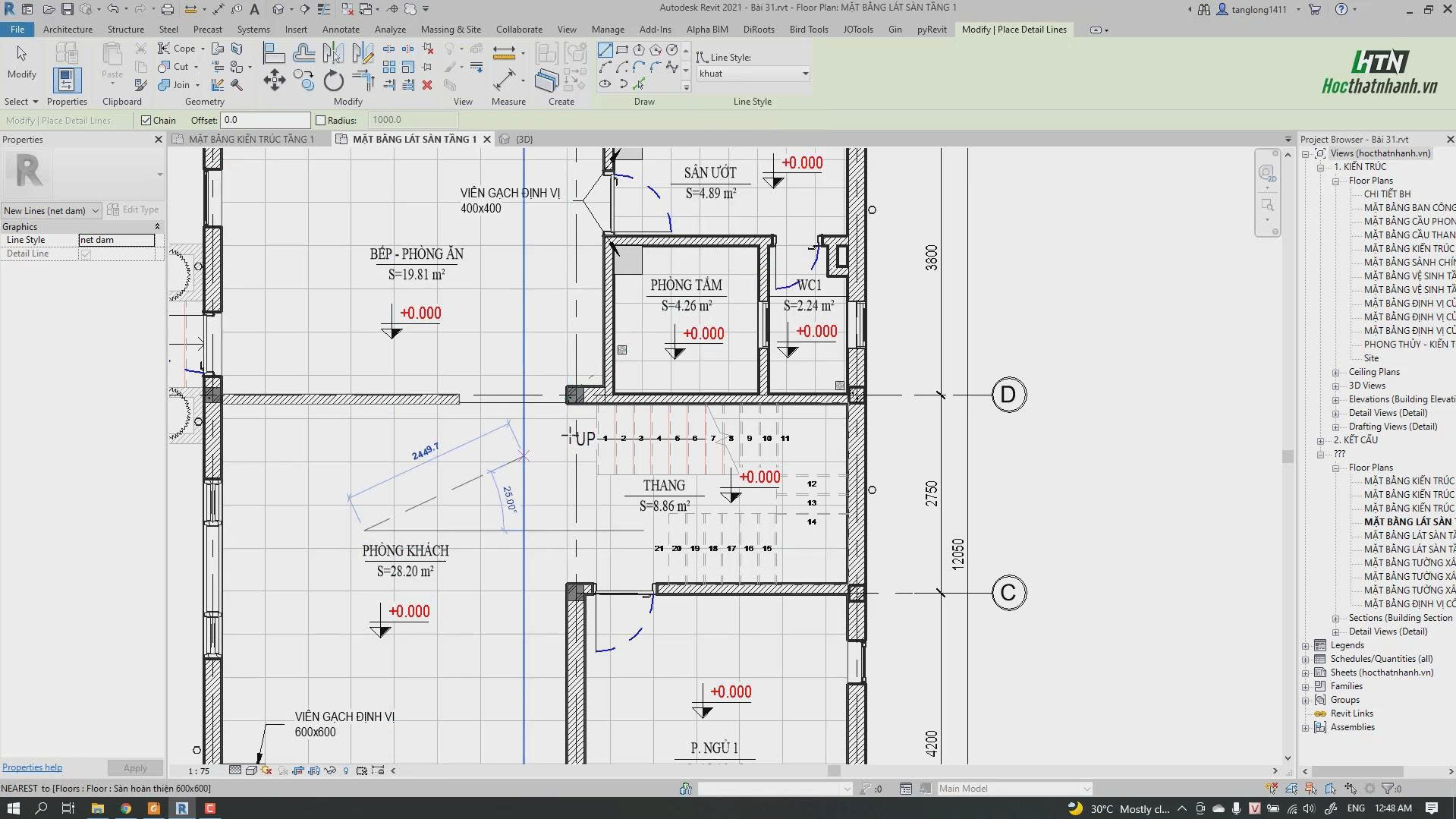Viewport: 1456px width, 819px height.
Task: Select the Move tool in Modify panel
Action: 275,80
